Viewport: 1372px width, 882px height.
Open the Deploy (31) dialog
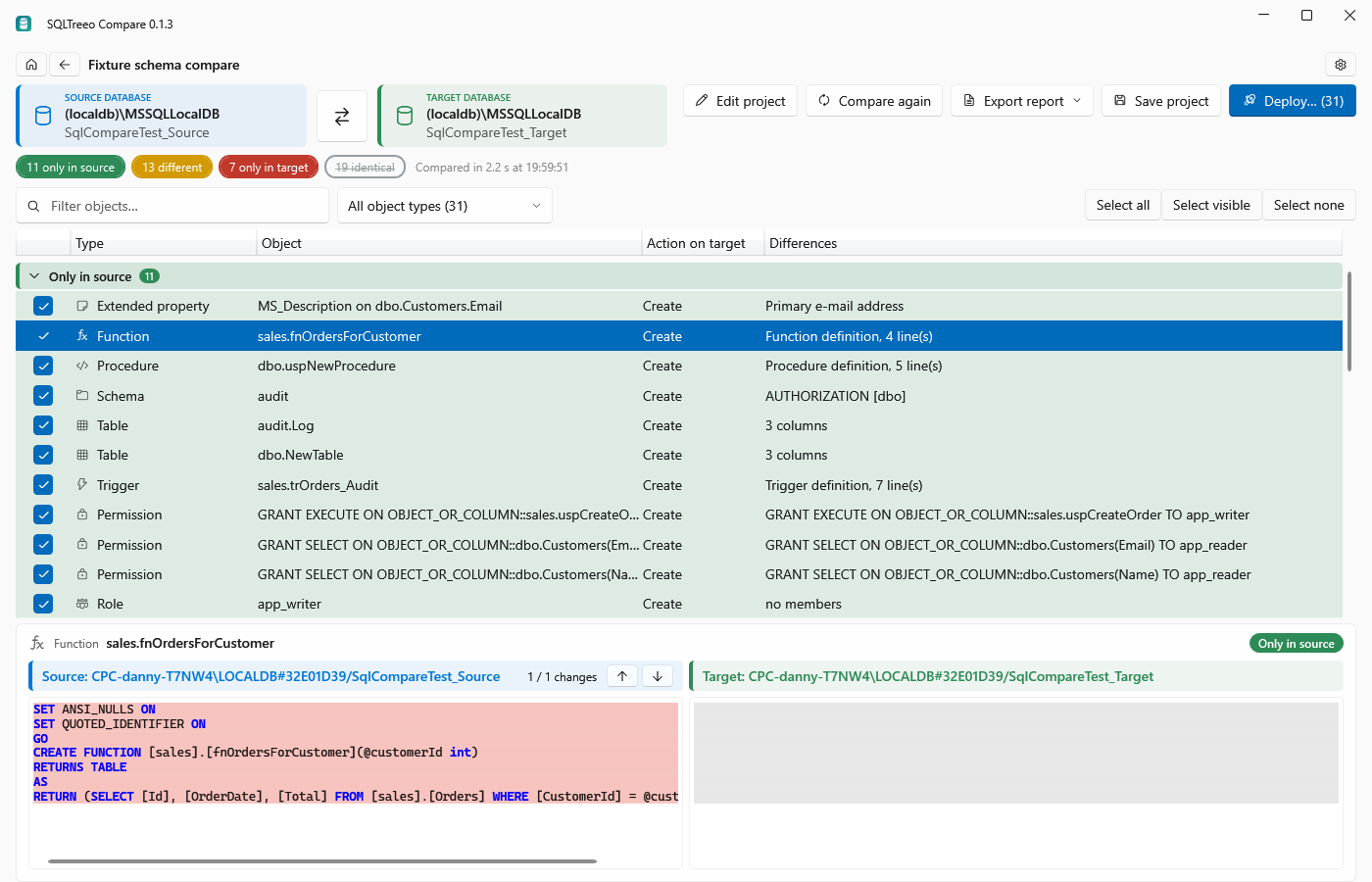(x=1293, y=101)
